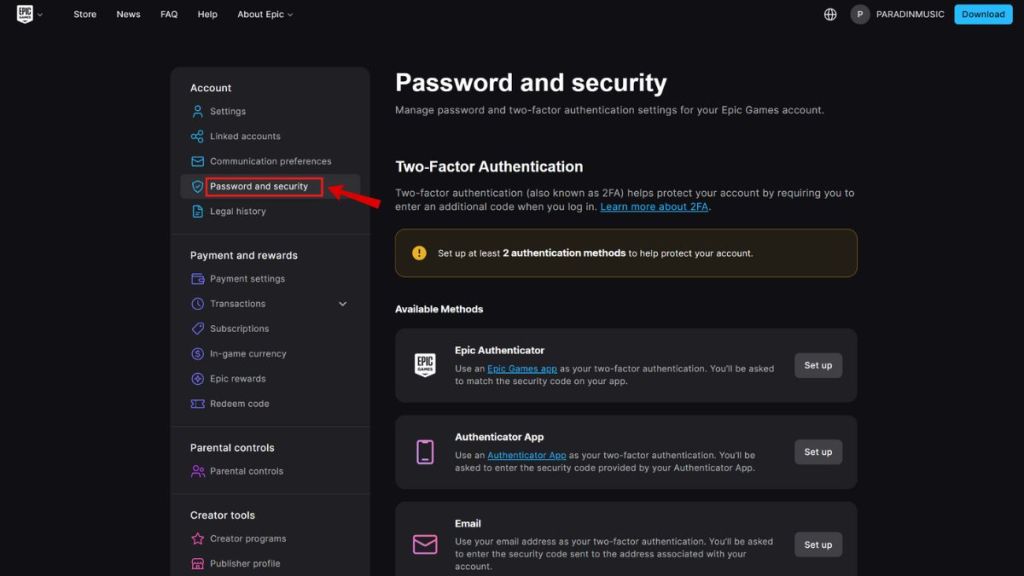Open the Epic logo dropdown menu
Screen dimensions: 1024x576
27,14
